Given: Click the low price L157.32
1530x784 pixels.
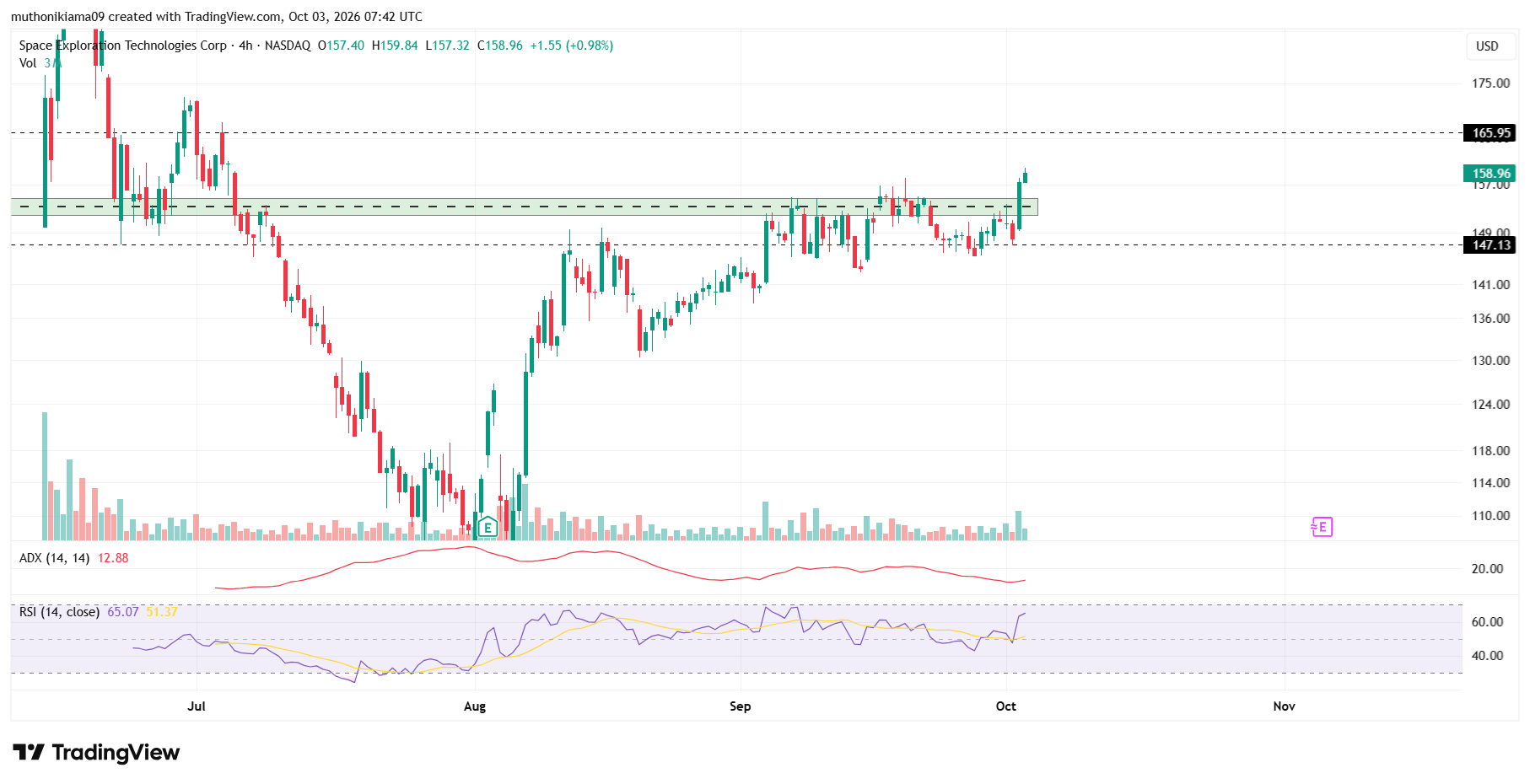Looking at the screenshot, I should click(x=447, y=46).
